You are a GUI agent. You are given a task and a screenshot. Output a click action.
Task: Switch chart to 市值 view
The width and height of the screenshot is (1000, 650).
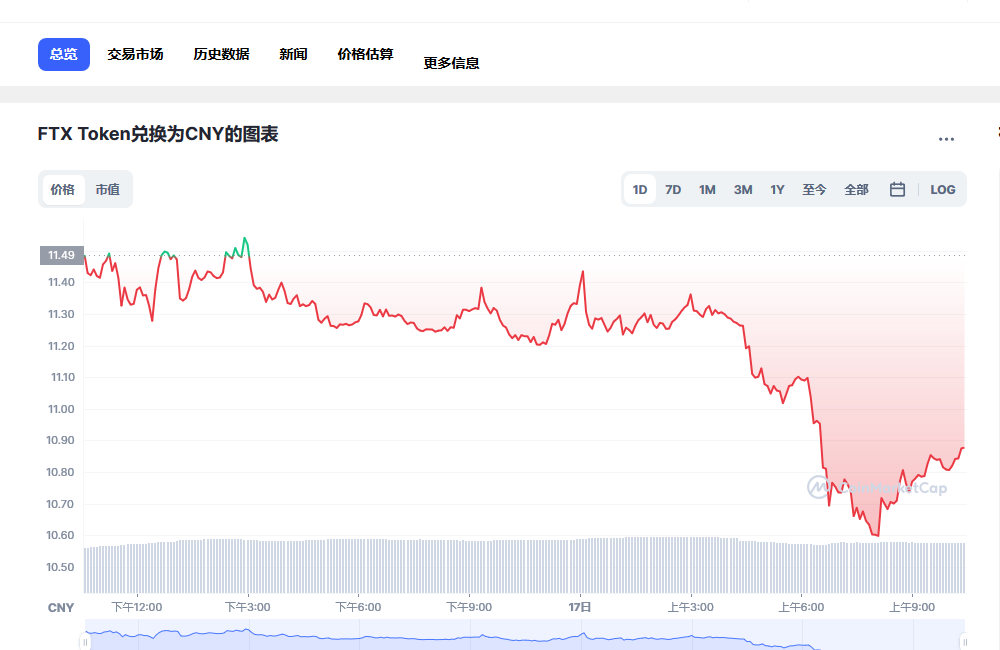click(x=107, y=189)
